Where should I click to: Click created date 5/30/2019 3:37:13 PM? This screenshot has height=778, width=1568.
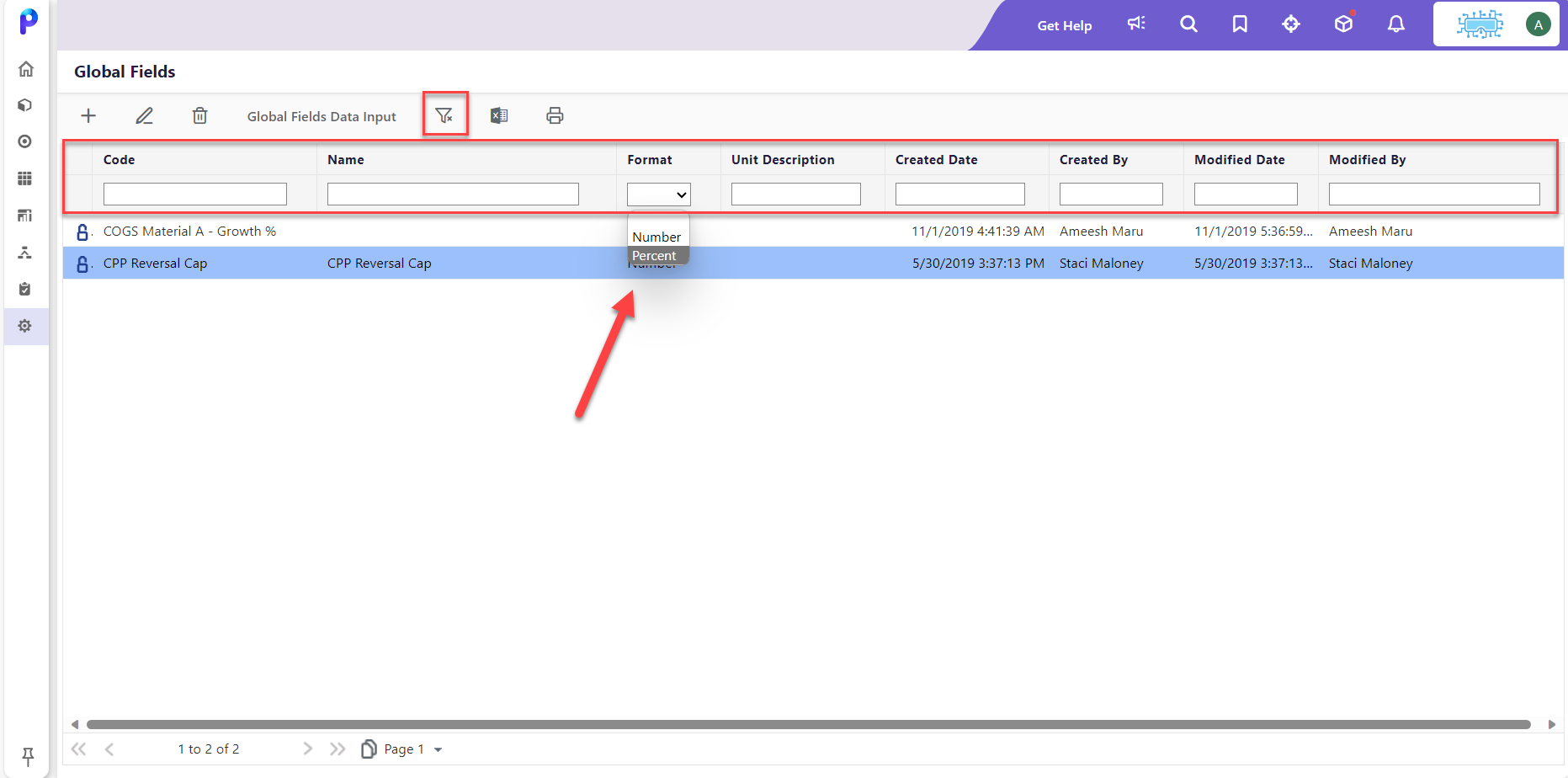pyautogui.click(x=978, y=264)
